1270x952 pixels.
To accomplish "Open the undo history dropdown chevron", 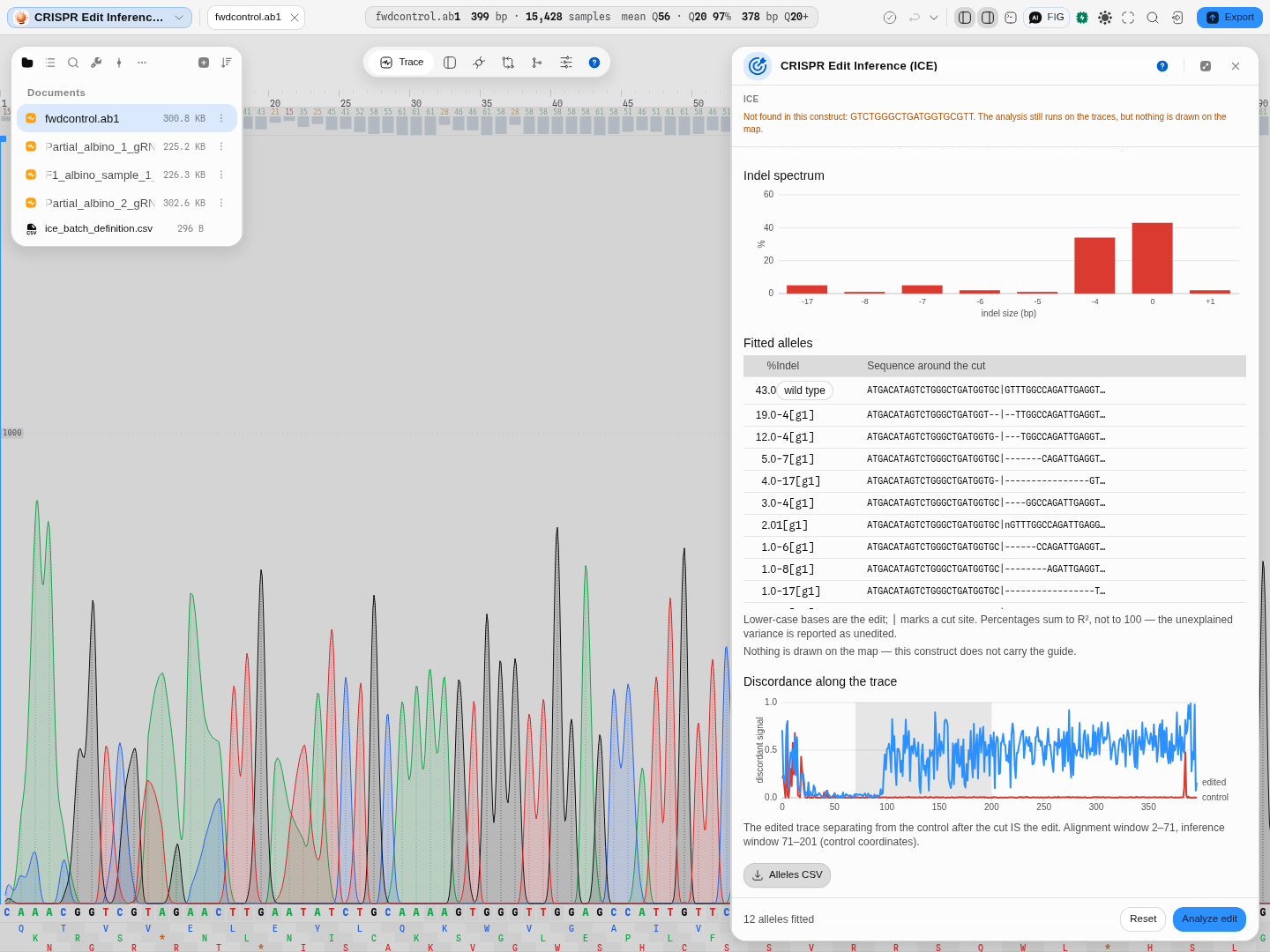I will coord(934,18).
